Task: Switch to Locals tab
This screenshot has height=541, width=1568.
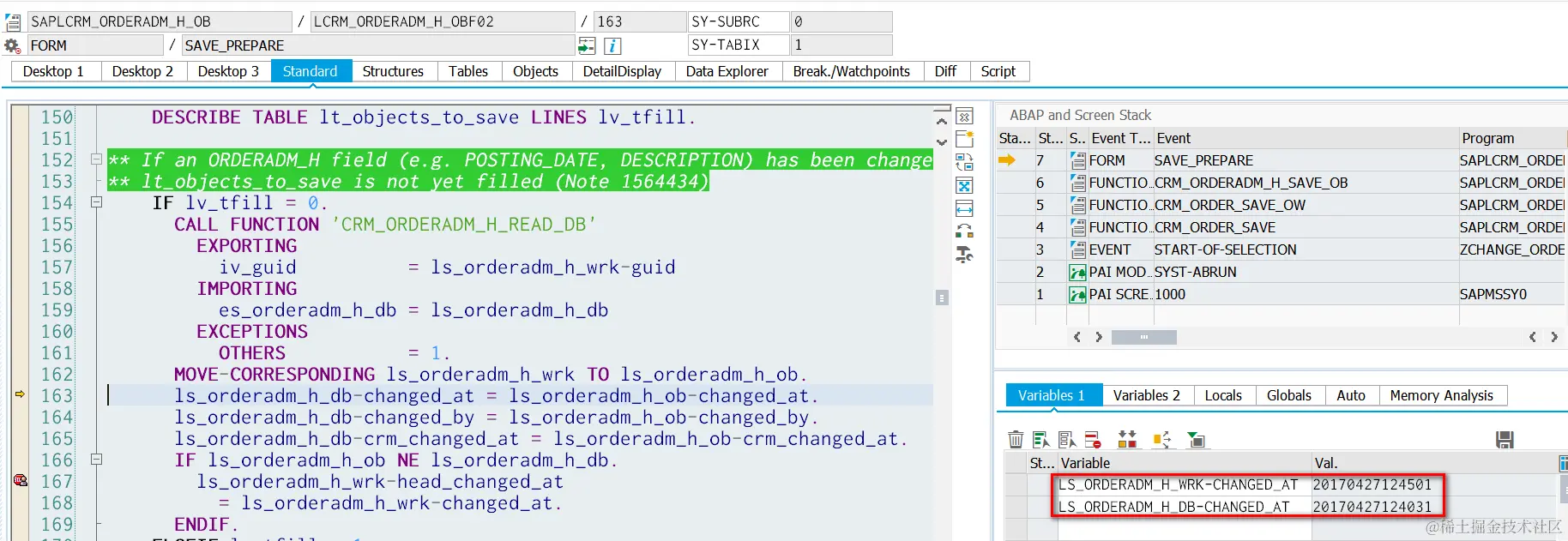Action: (1223, 395)
